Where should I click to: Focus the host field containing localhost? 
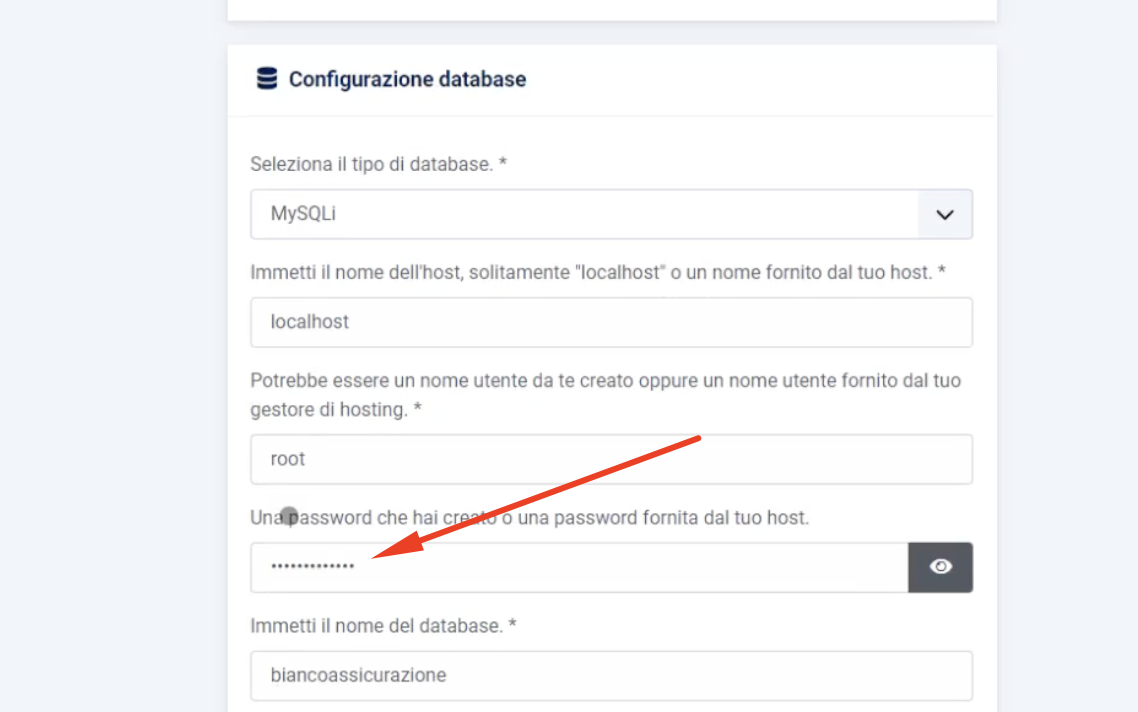coord(611,322)
